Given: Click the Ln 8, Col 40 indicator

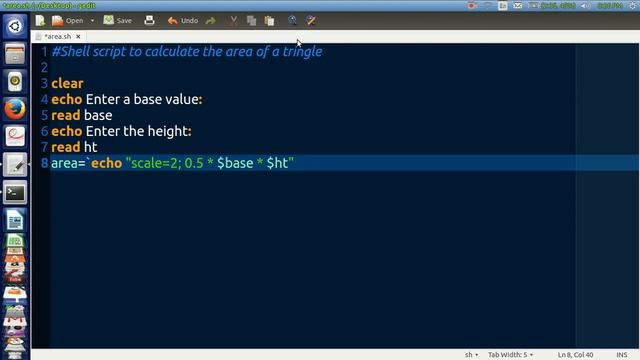Looking at the screenshot, I should 576,355.
